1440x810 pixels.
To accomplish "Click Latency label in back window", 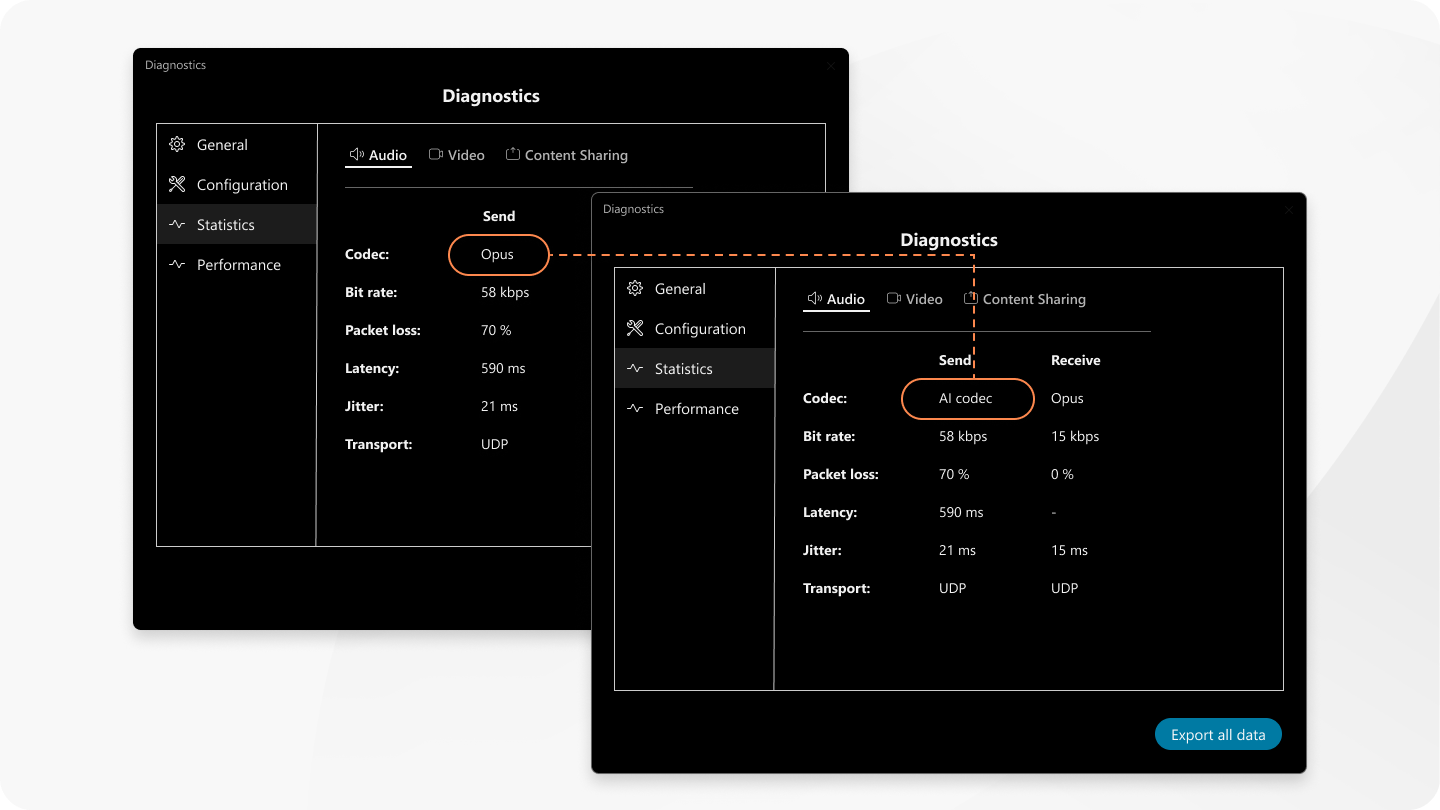I will (372, 368).
